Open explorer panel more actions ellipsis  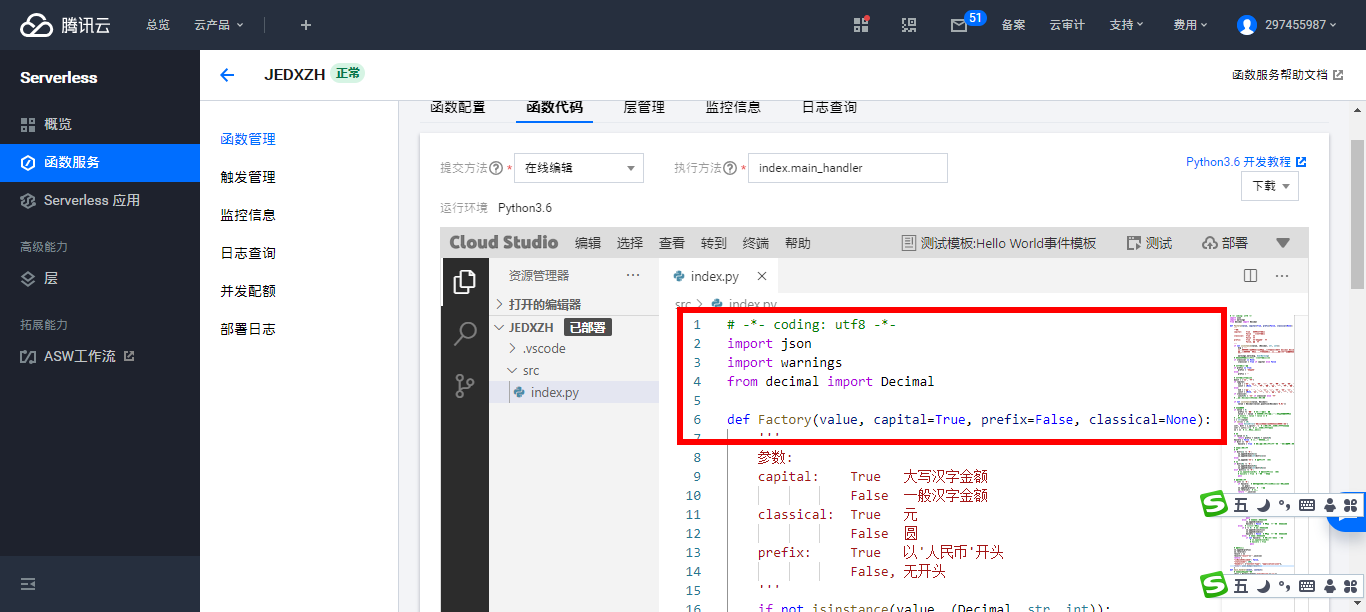(x=633, y=275)
